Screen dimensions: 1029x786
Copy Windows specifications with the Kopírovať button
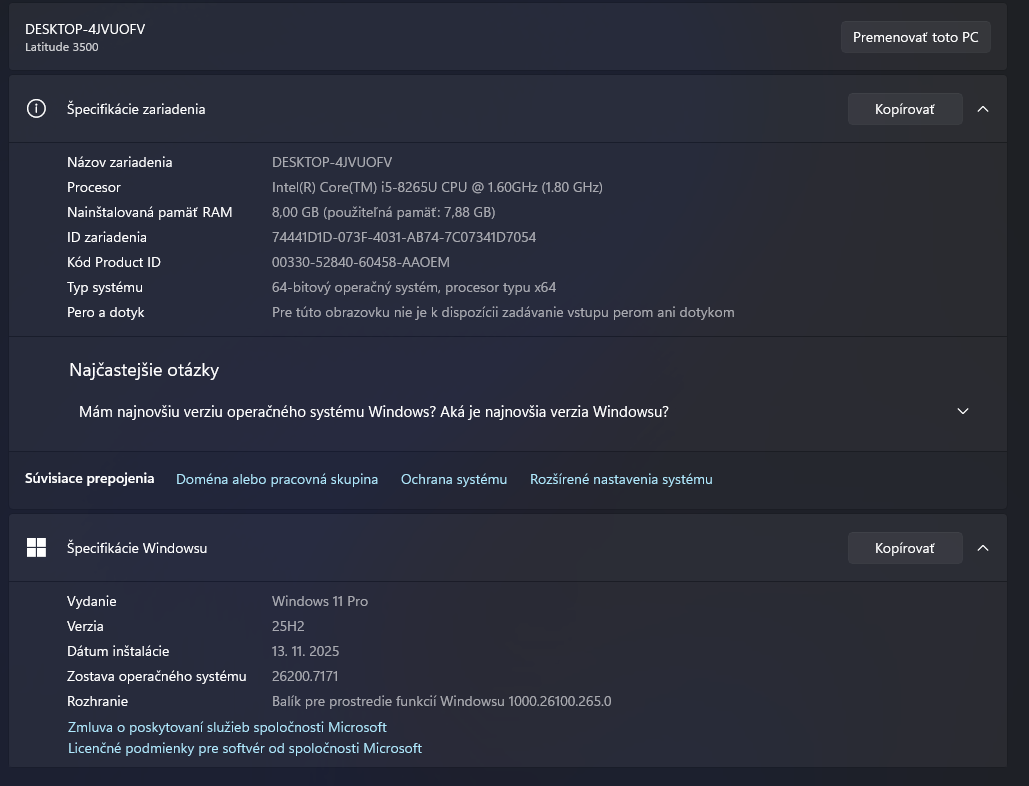click(904, 548)
